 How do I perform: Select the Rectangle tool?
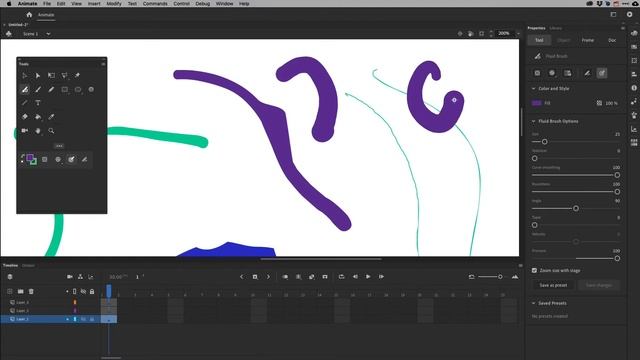64,89
